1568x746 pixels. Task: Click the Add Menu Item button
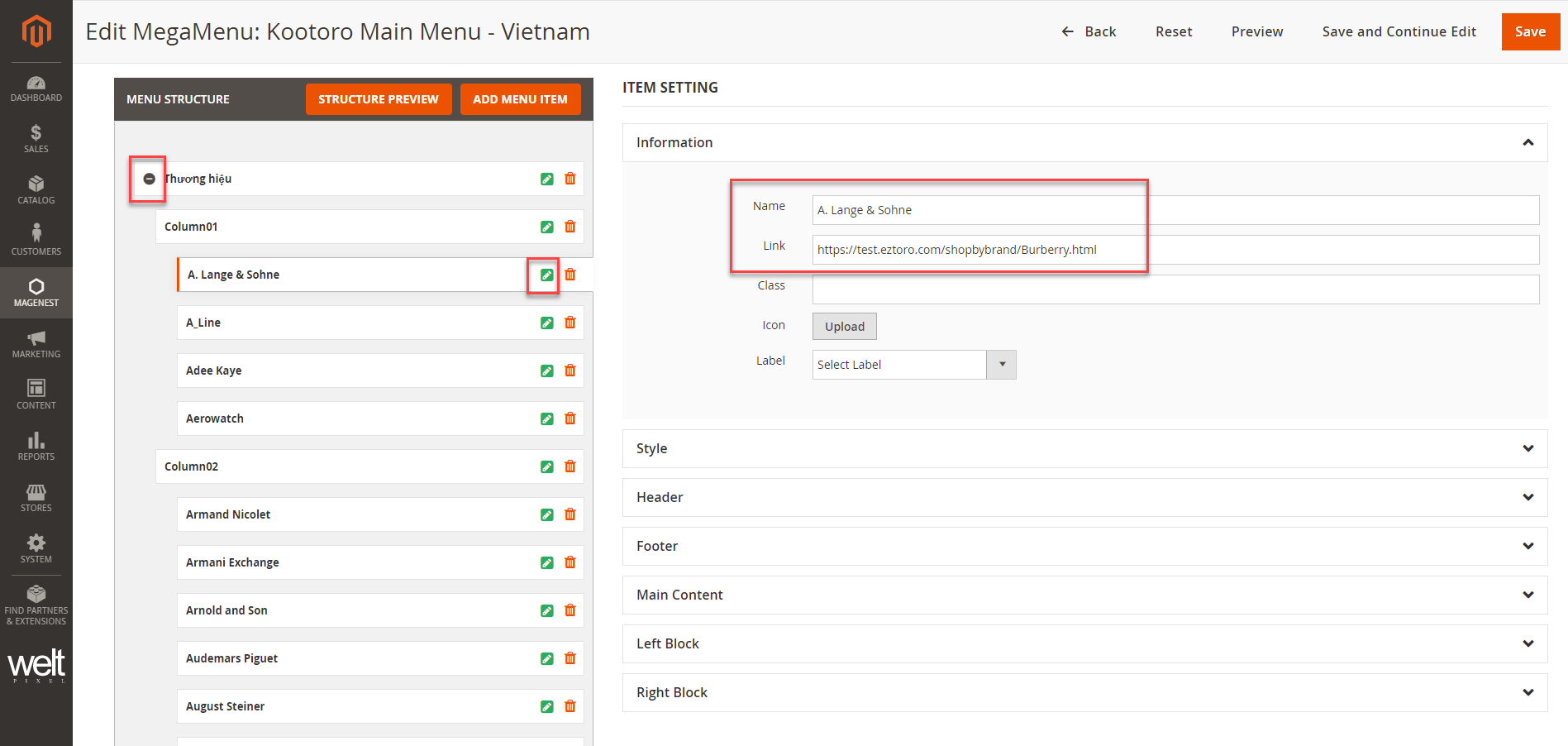521,99
